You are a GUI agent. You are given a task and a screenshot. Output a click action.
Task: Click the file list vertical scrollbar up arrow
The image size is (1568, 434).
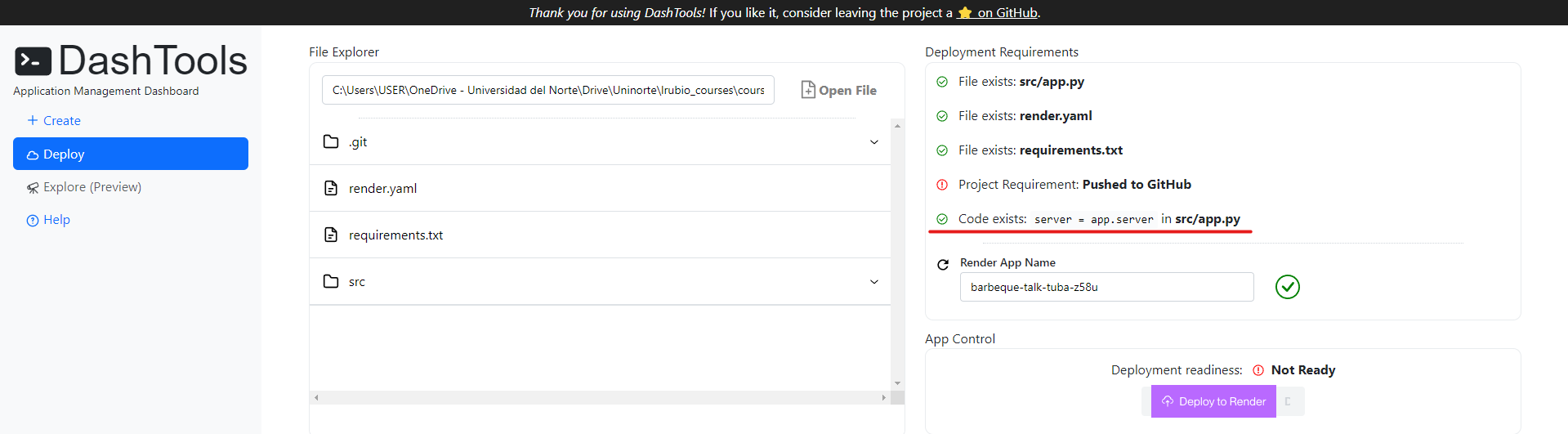point(897,126)
